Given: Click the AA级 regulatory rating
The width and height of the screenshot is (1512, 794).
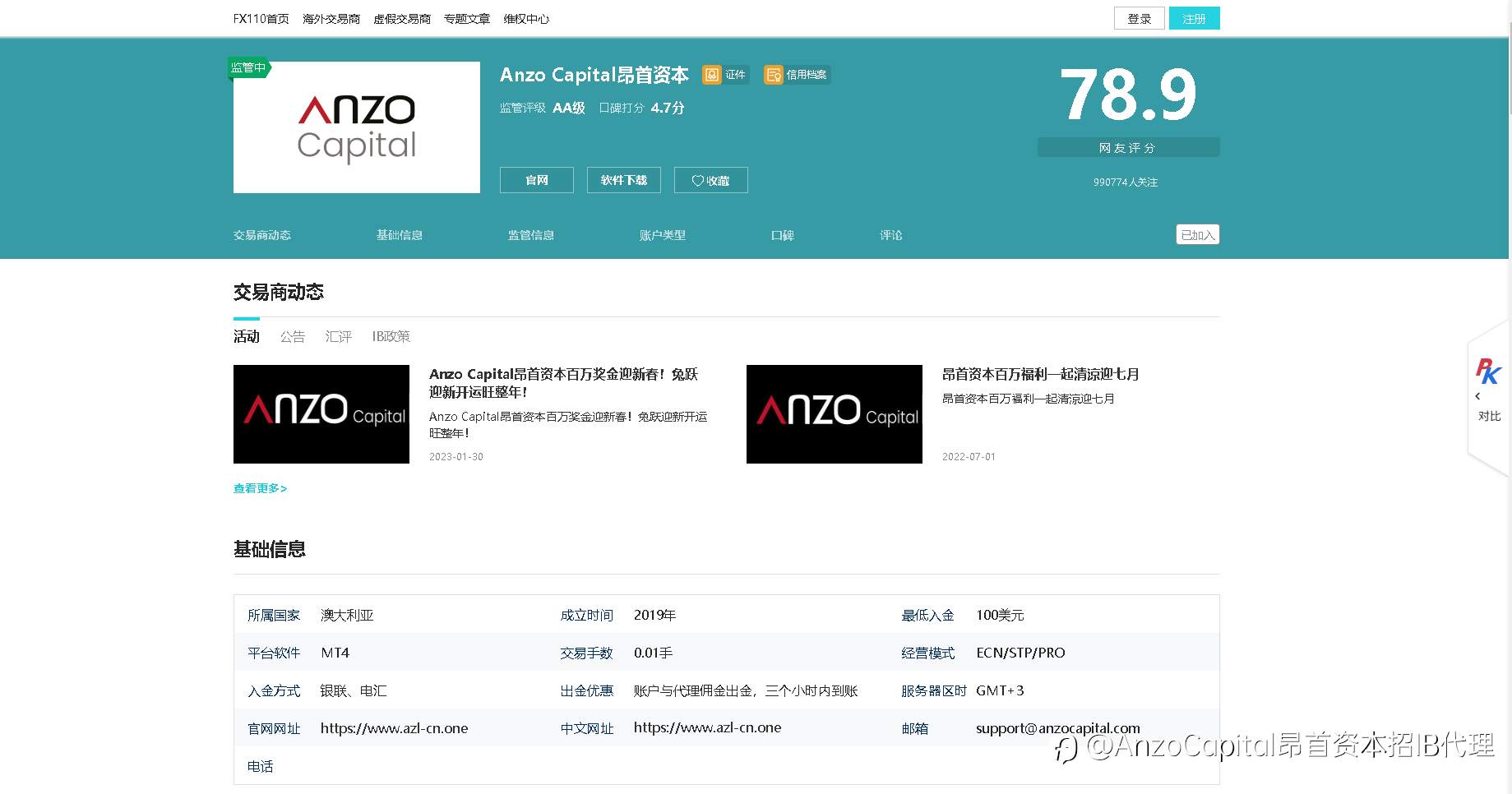Looking at the screenshot, I should tap(569, 108).
